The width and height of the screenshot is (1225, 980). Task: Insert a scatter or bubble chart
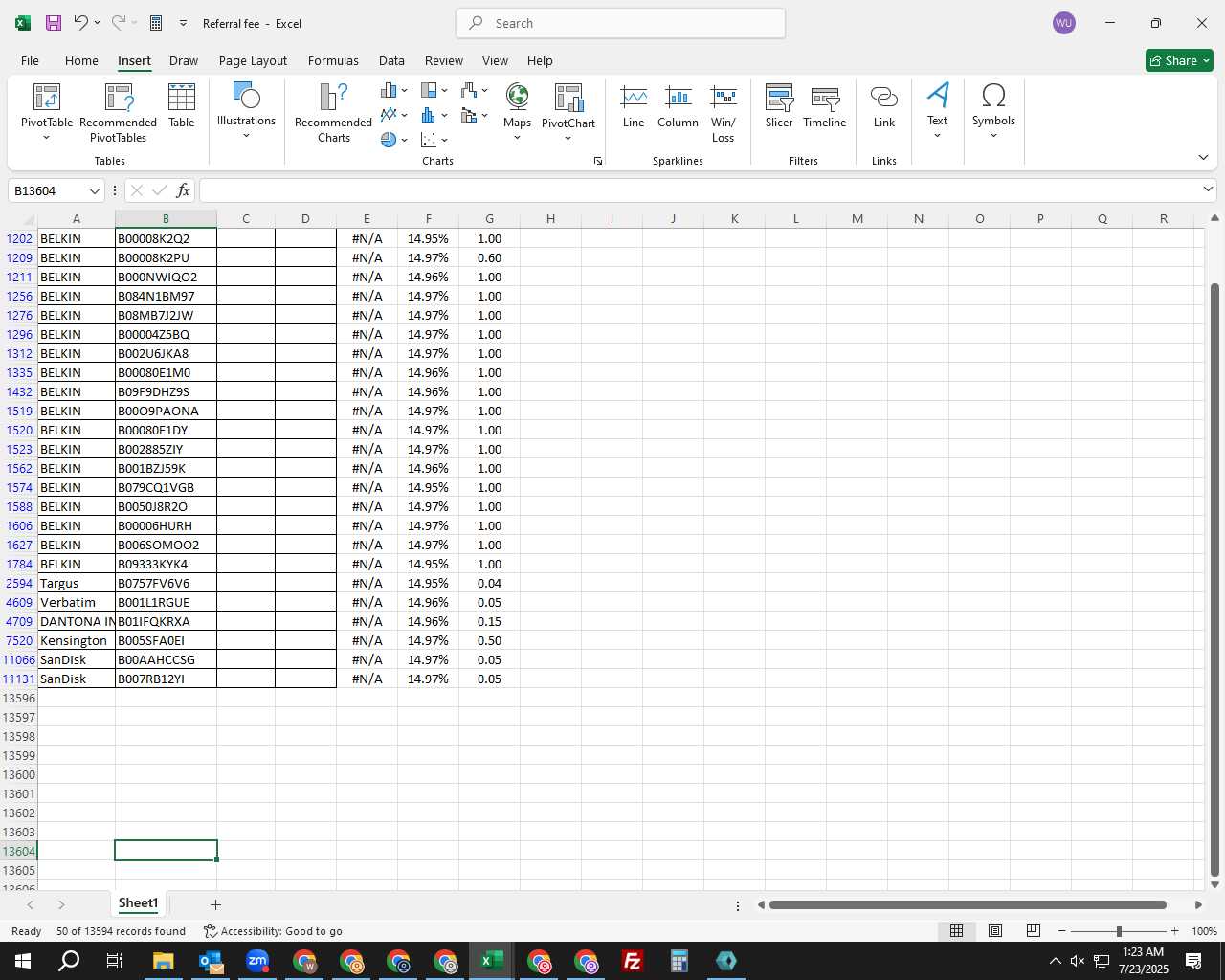coord(429,140)
